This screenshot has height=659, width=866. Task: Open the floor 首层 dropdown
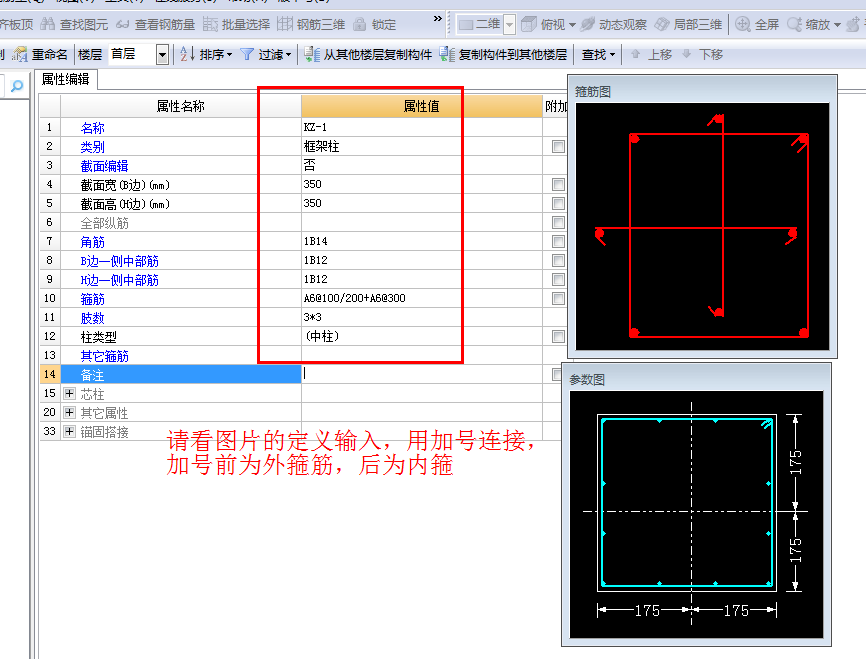coord(162,55)
